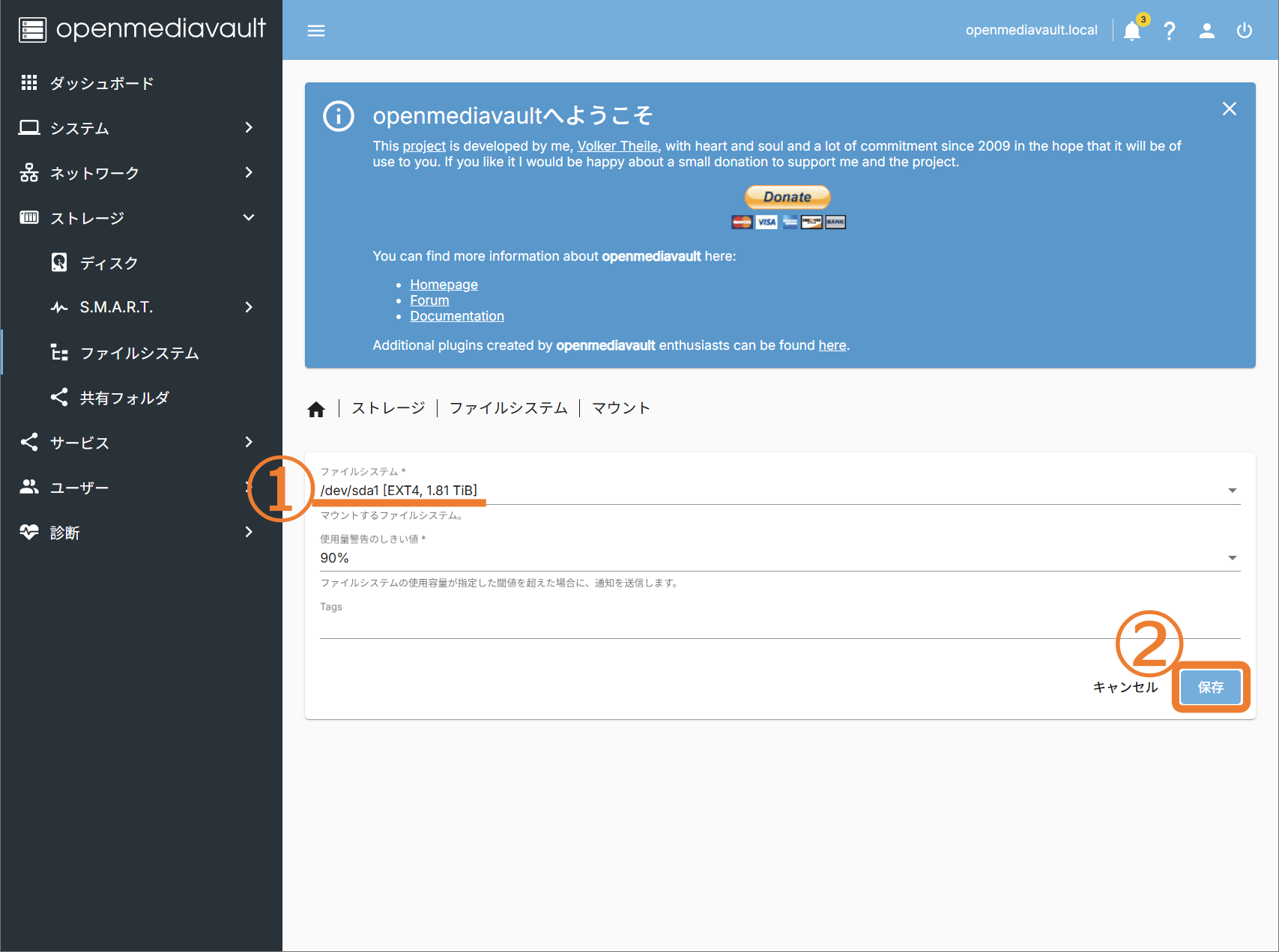Open ダッシュボード in sidebar
This screenshot has width=1279, height=952.
[141, 82]
